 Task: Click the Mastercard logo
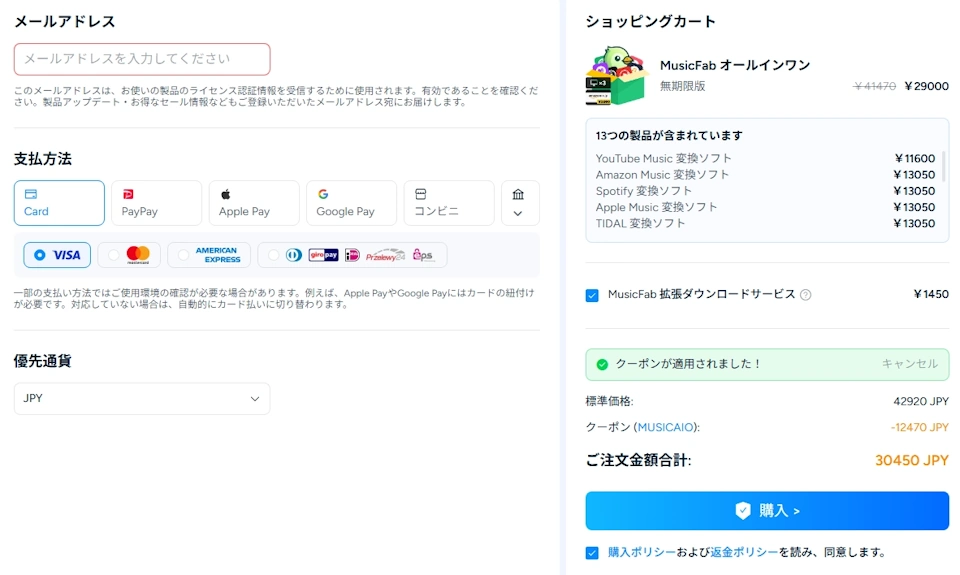point(138,255)
